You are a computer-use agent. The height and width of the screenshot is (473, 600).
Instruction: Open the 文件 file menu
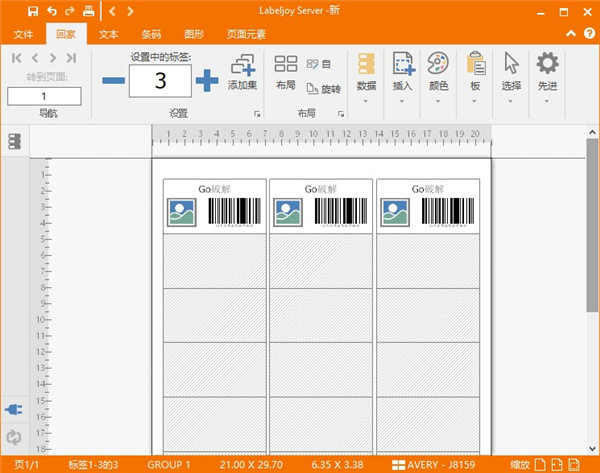24,34
